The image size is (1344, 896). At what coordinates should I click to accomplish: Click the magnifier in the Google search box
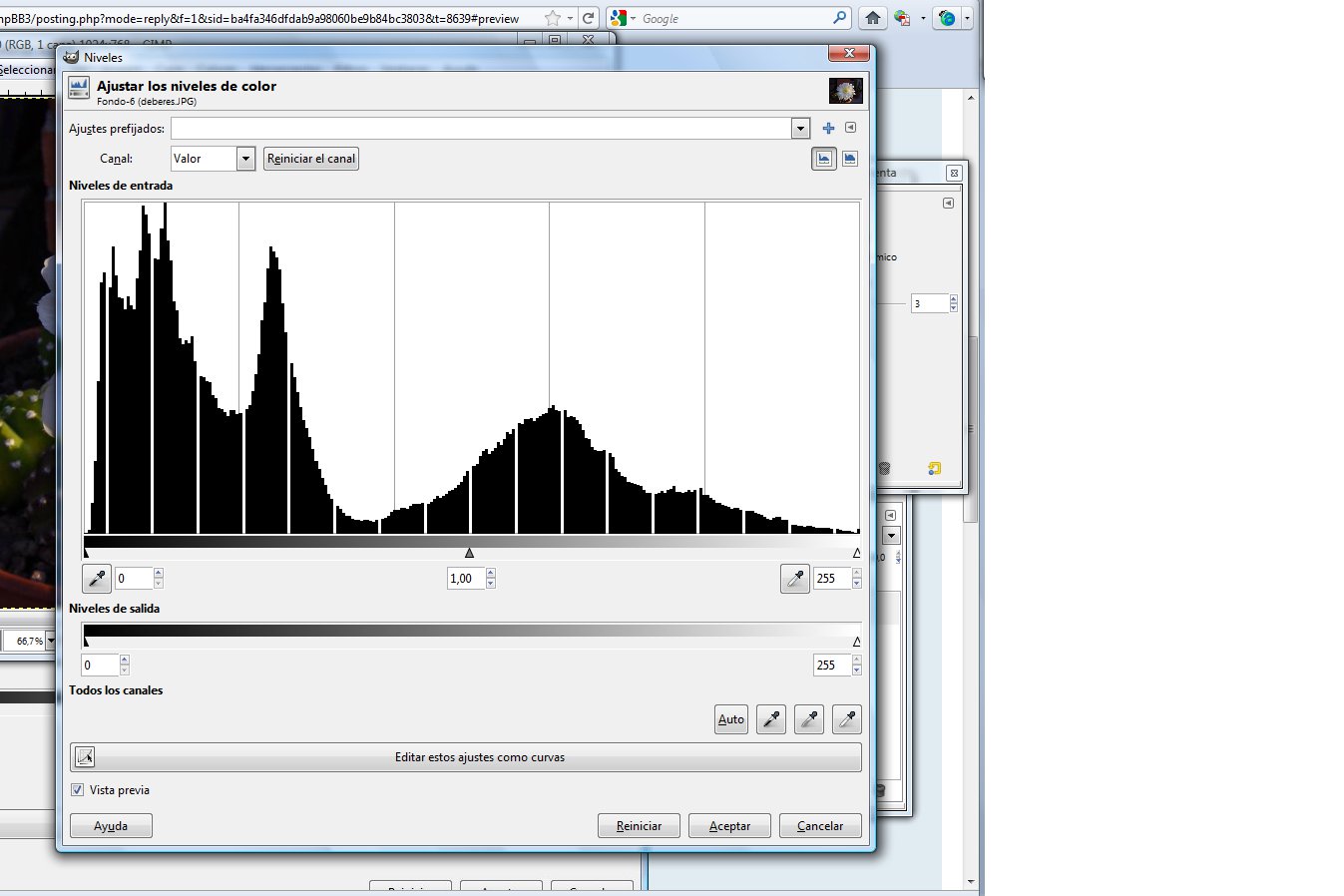coord(839,17)
